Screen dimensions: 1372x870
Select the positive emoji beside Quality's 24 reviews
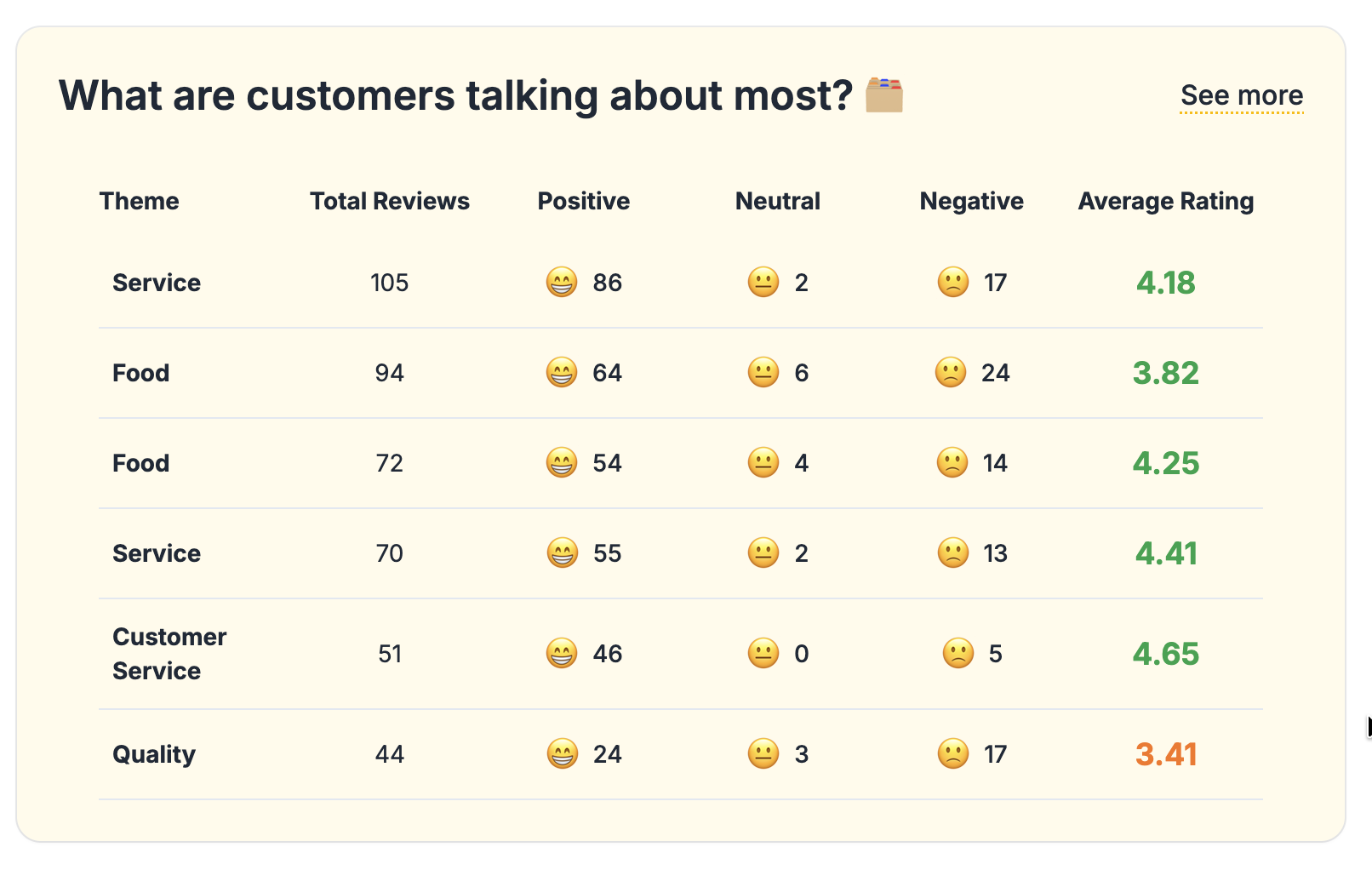(561, 753)
